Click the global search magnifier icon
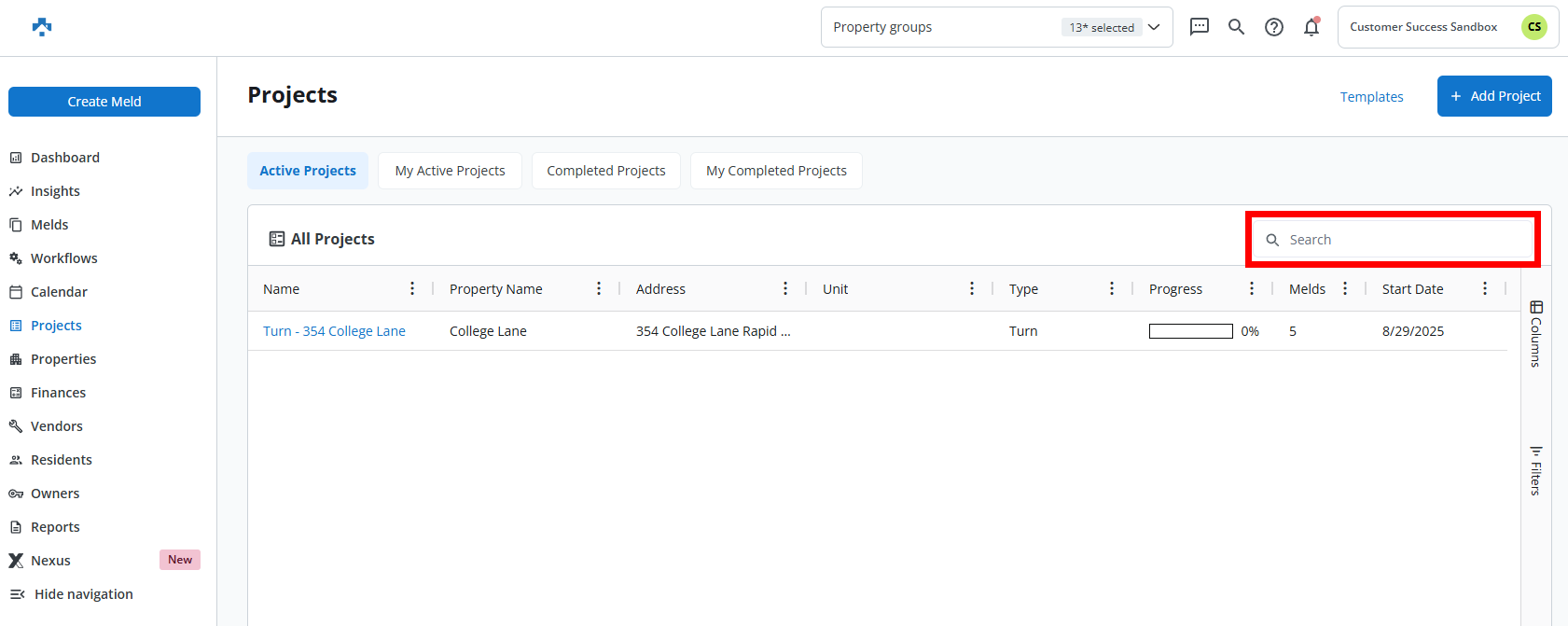This screenshot has height=626, width=1568. point(1236,27)
